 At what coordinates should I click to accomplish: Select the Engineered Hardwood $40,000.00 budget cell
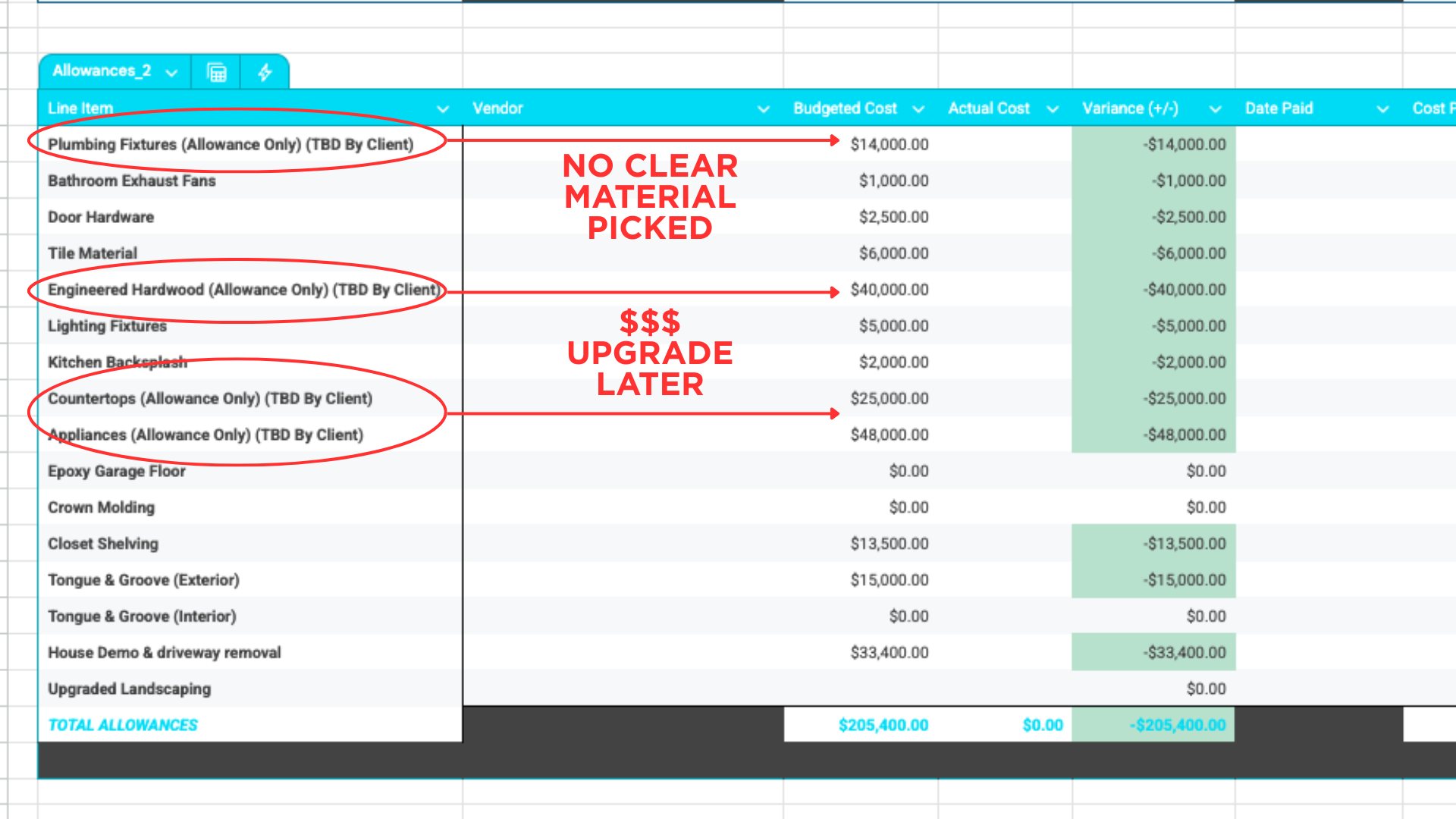(x=889, y=290)
